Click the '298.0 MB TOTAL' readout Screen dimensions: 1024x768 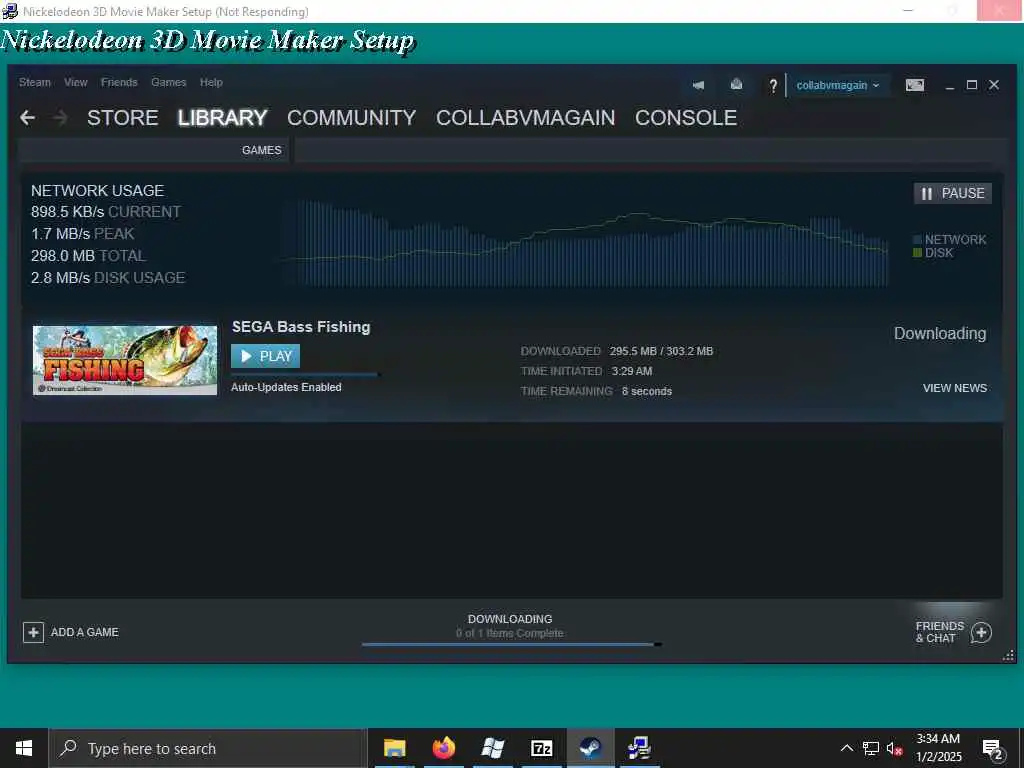tap(88, 256)
